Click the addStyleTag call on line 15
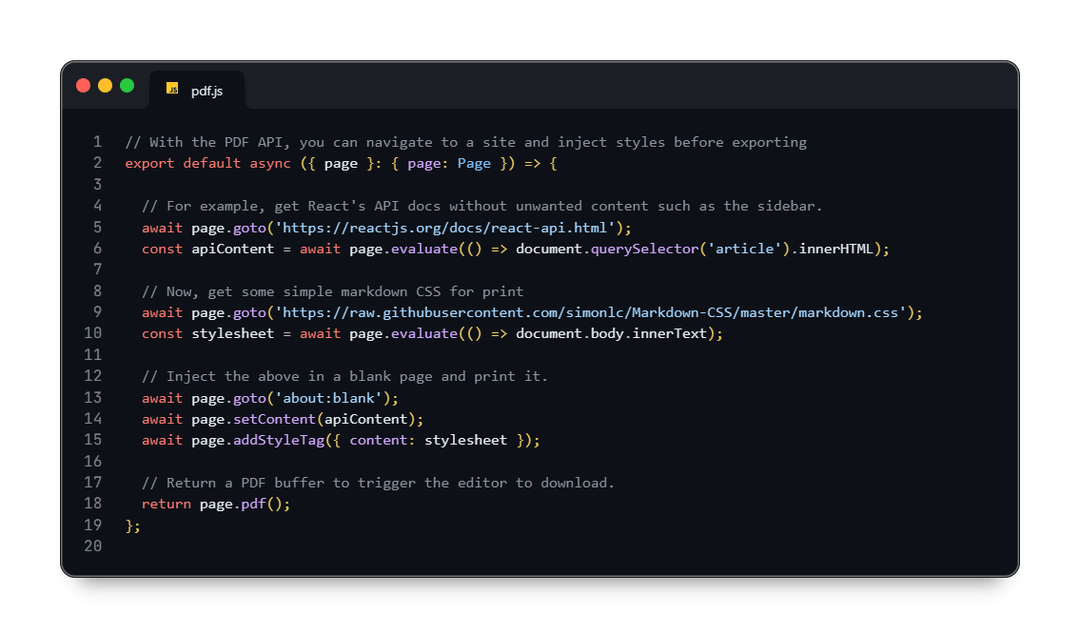This screenshot has height=638, width=1080. [279, 440]
